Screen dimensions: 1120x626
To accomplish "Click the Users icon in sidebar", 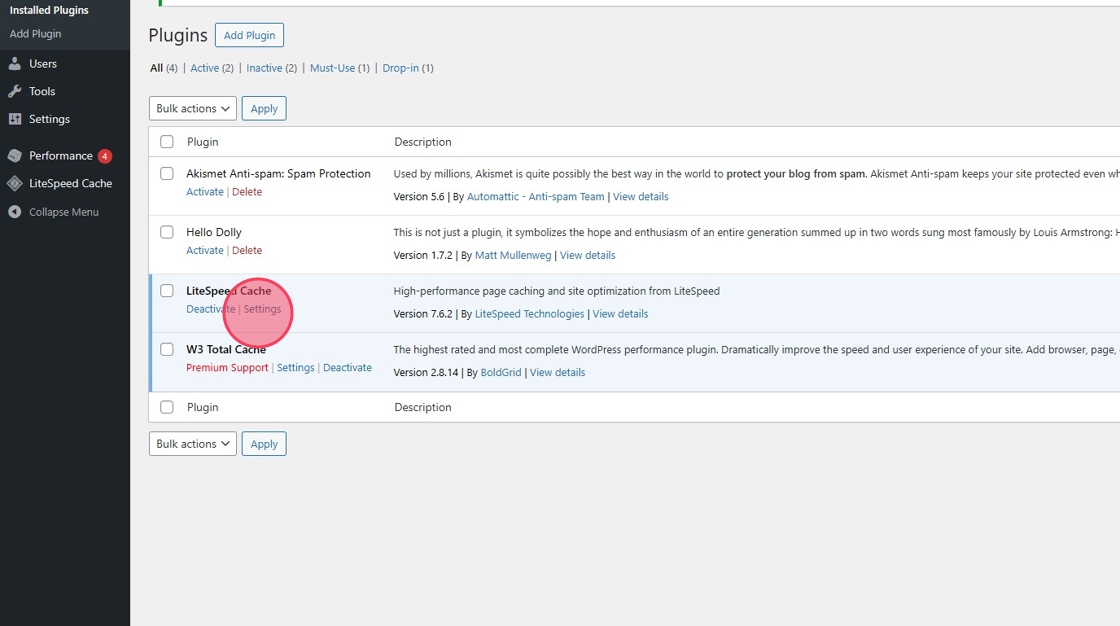I will pyautogui.click(x=15, y=64).
